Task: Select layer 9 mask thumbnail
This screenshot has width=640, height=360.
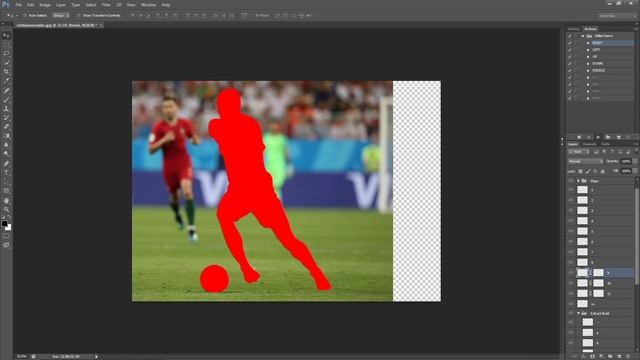Action: point(598,273)
